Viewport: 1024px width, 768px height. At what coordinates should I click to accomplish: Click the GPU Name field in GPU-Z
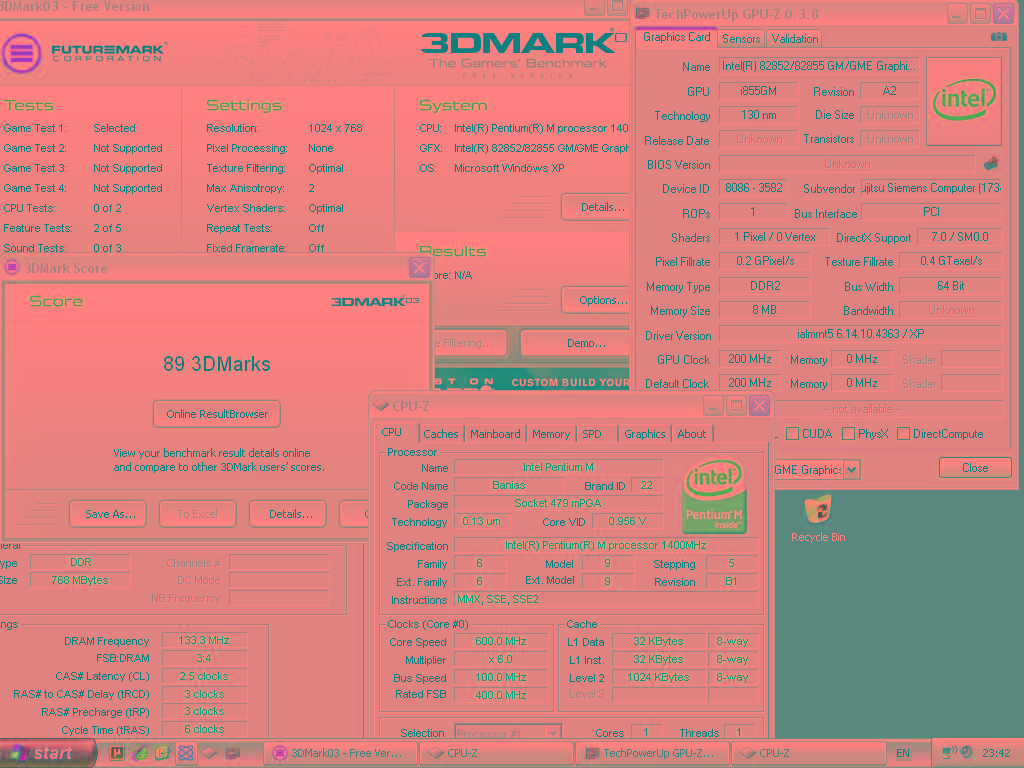point(819,66)
